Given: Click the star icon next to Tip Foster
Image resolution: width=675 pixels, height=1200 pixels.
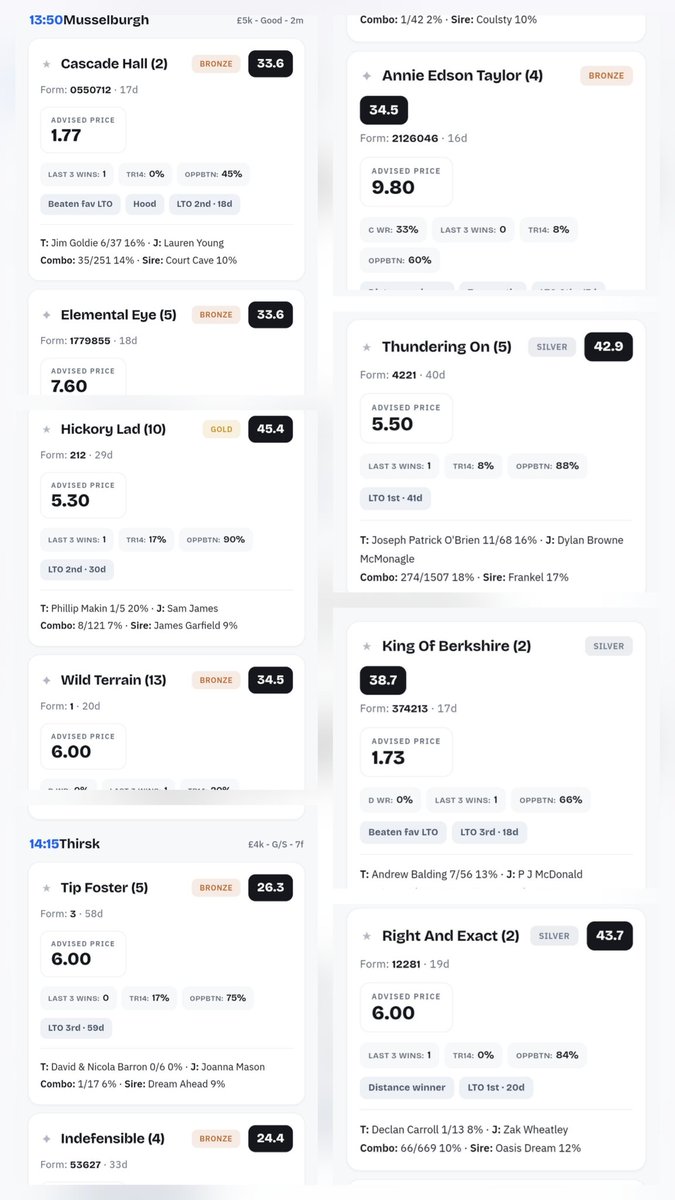Looking at the screenshot, I should (46, 887).
